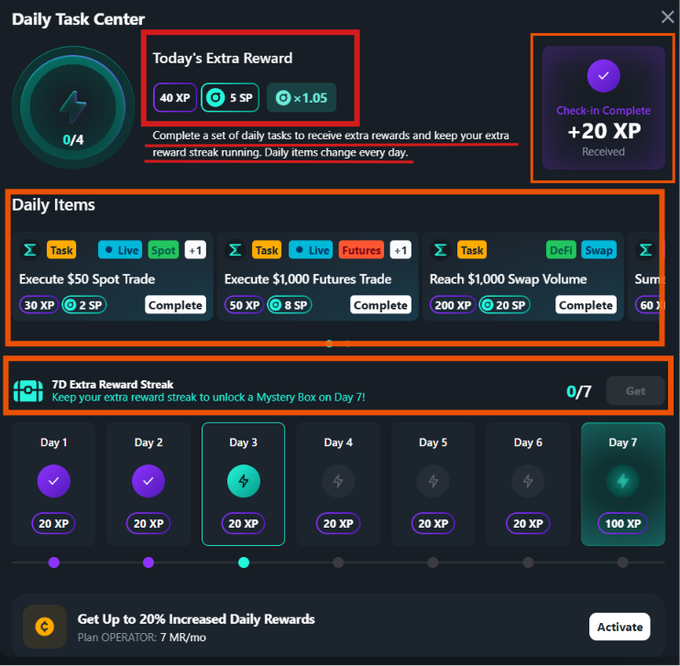Click the x1.05 multiplier badge

[301, 98]
